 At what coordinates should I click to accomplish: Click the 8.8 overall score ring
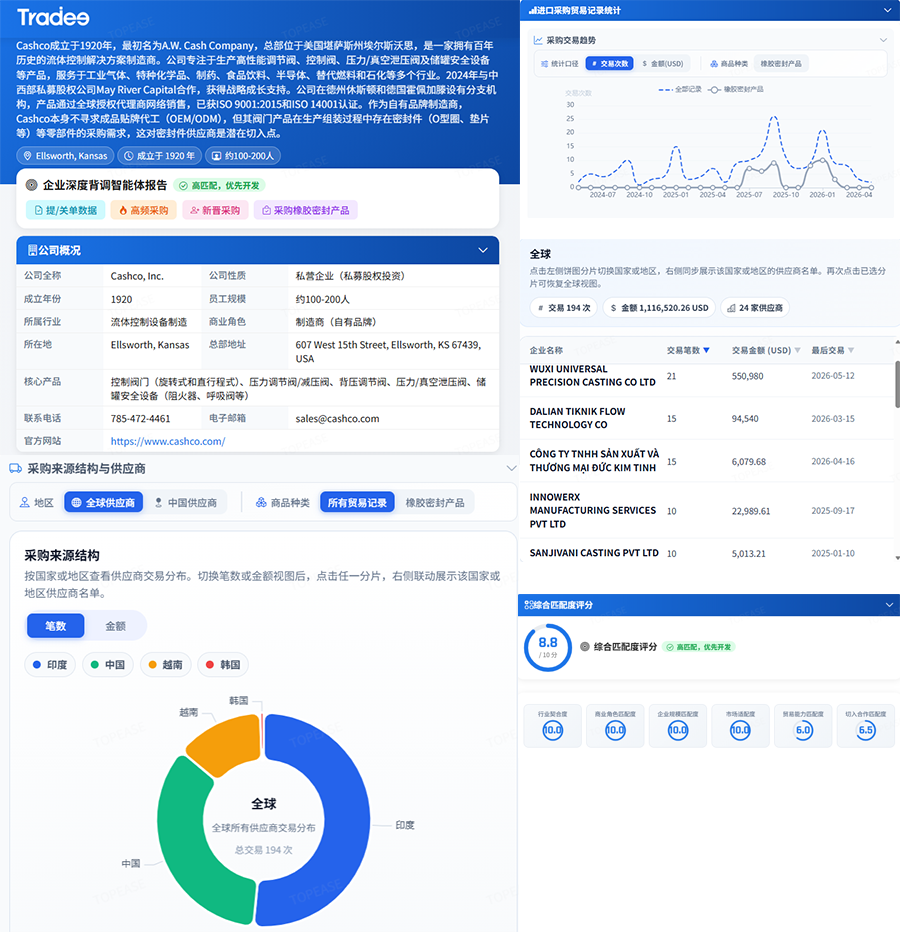tap(547, 647)
